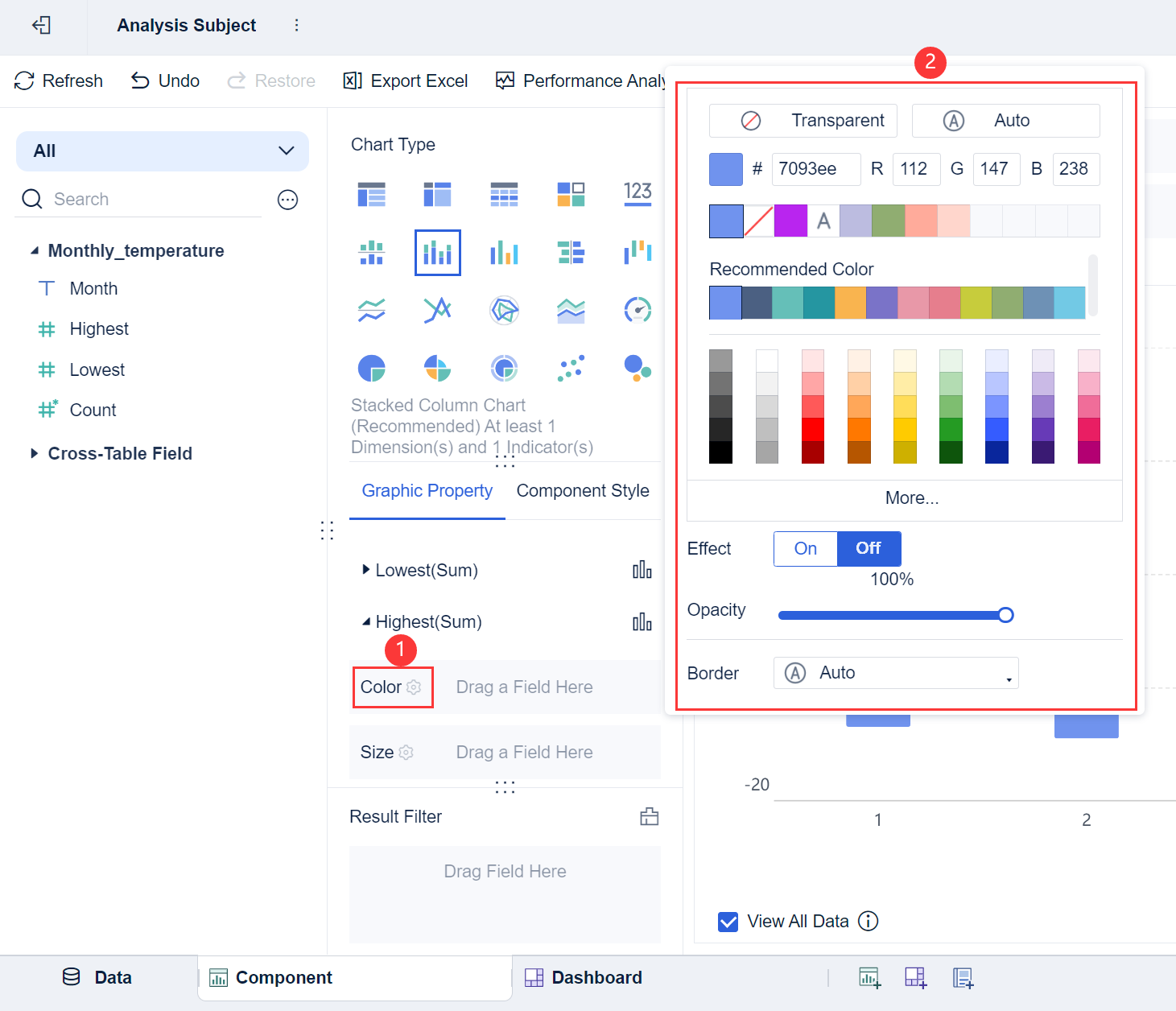Open chart shape icon beside Lowest(Sum)

(642, 570)
